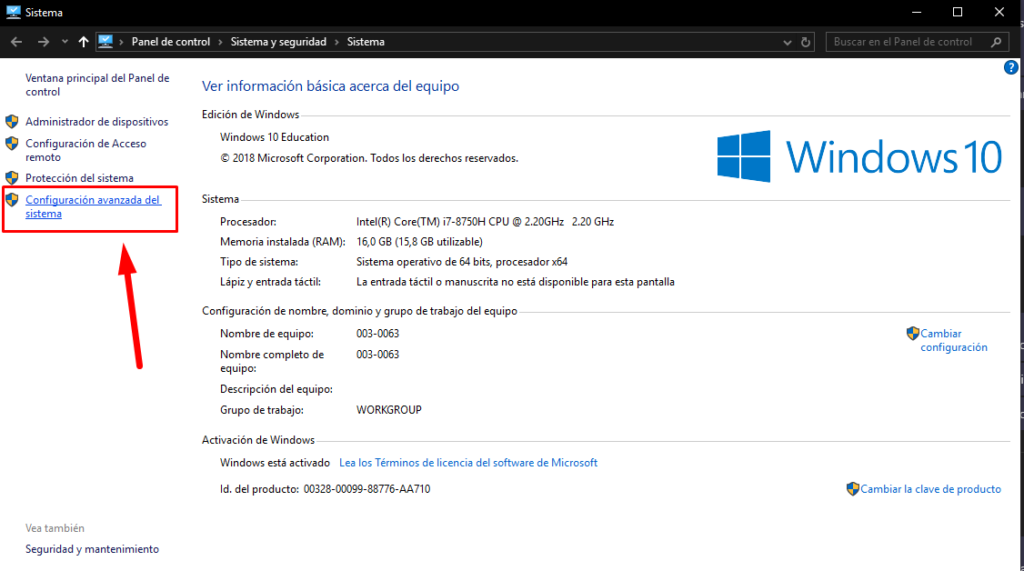Viewport: 1024px width, 571px height.
Task: Click 'Cambiar configuración' link
Action: pyautogui.click(x=953, y=340)
